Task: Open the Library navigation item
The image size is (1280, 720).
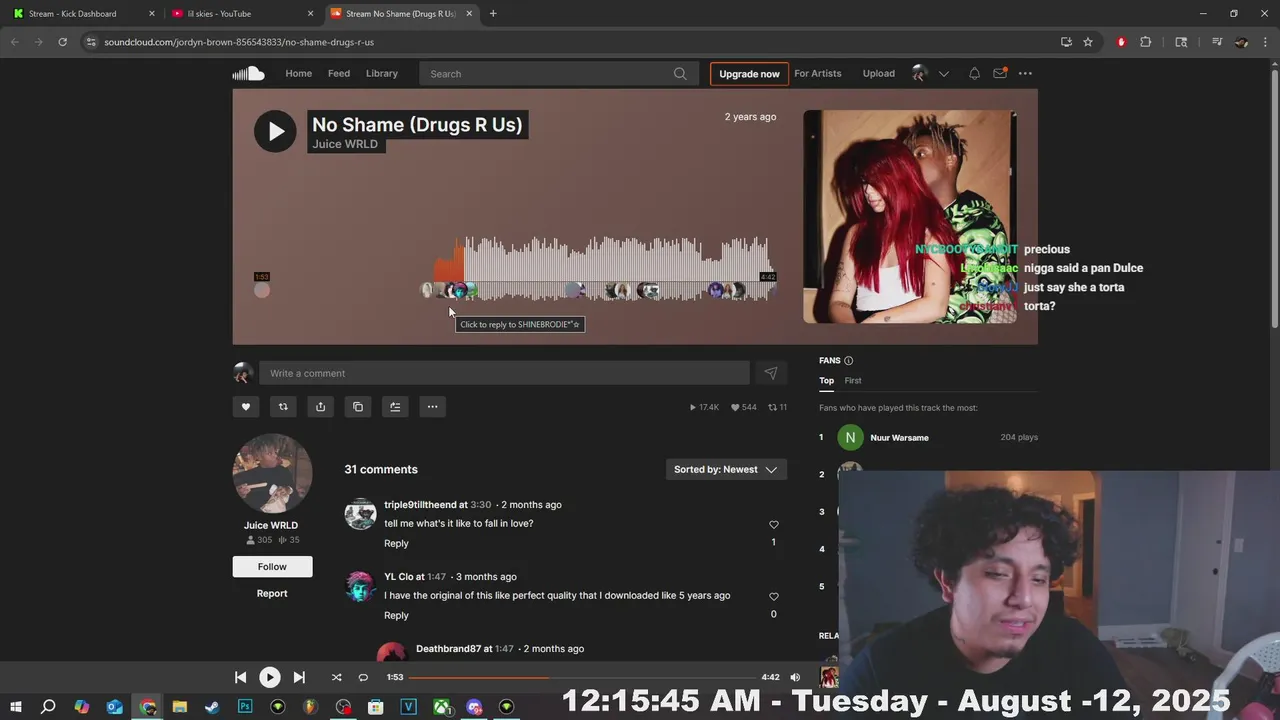Action: point(382,73)
